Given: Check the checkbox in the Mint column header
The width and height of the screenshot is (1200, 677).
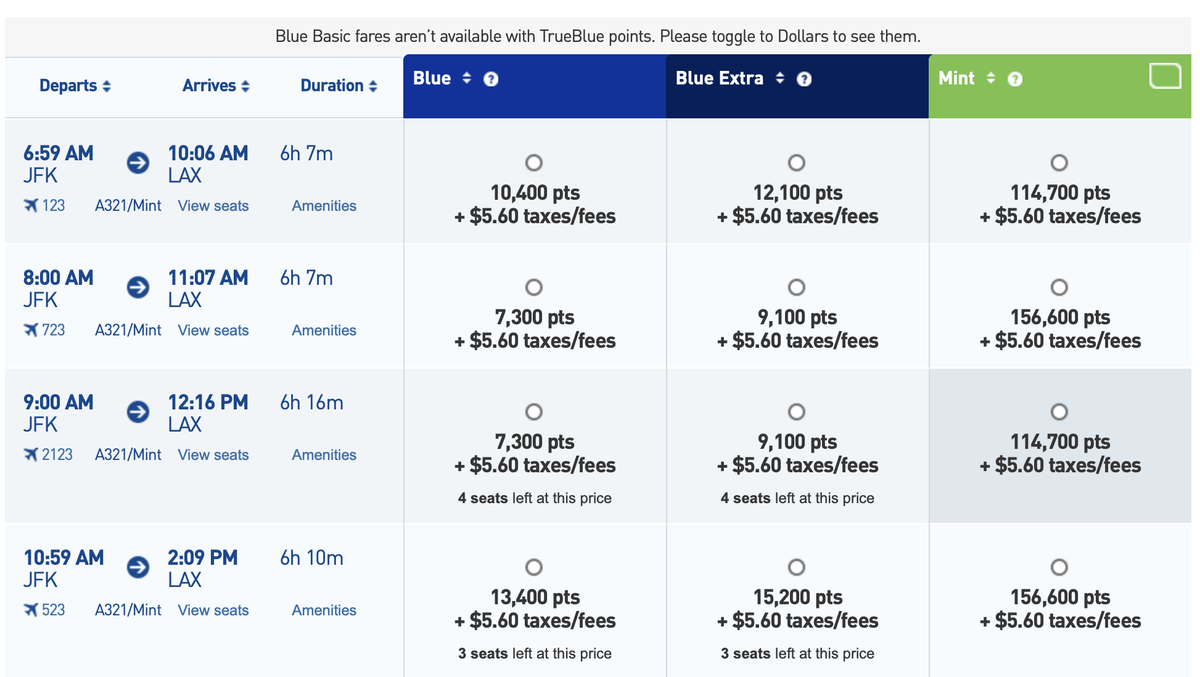Looking at the screenshot, I should click(x=1166, y=75).
